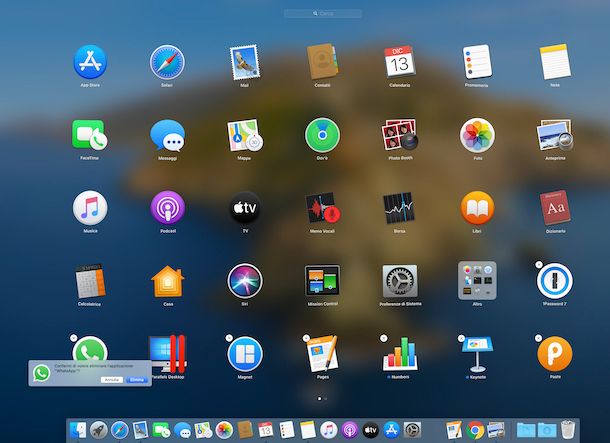Launch Photo Booth from Launchpad

pyautogui.click(x=400, y=135)
